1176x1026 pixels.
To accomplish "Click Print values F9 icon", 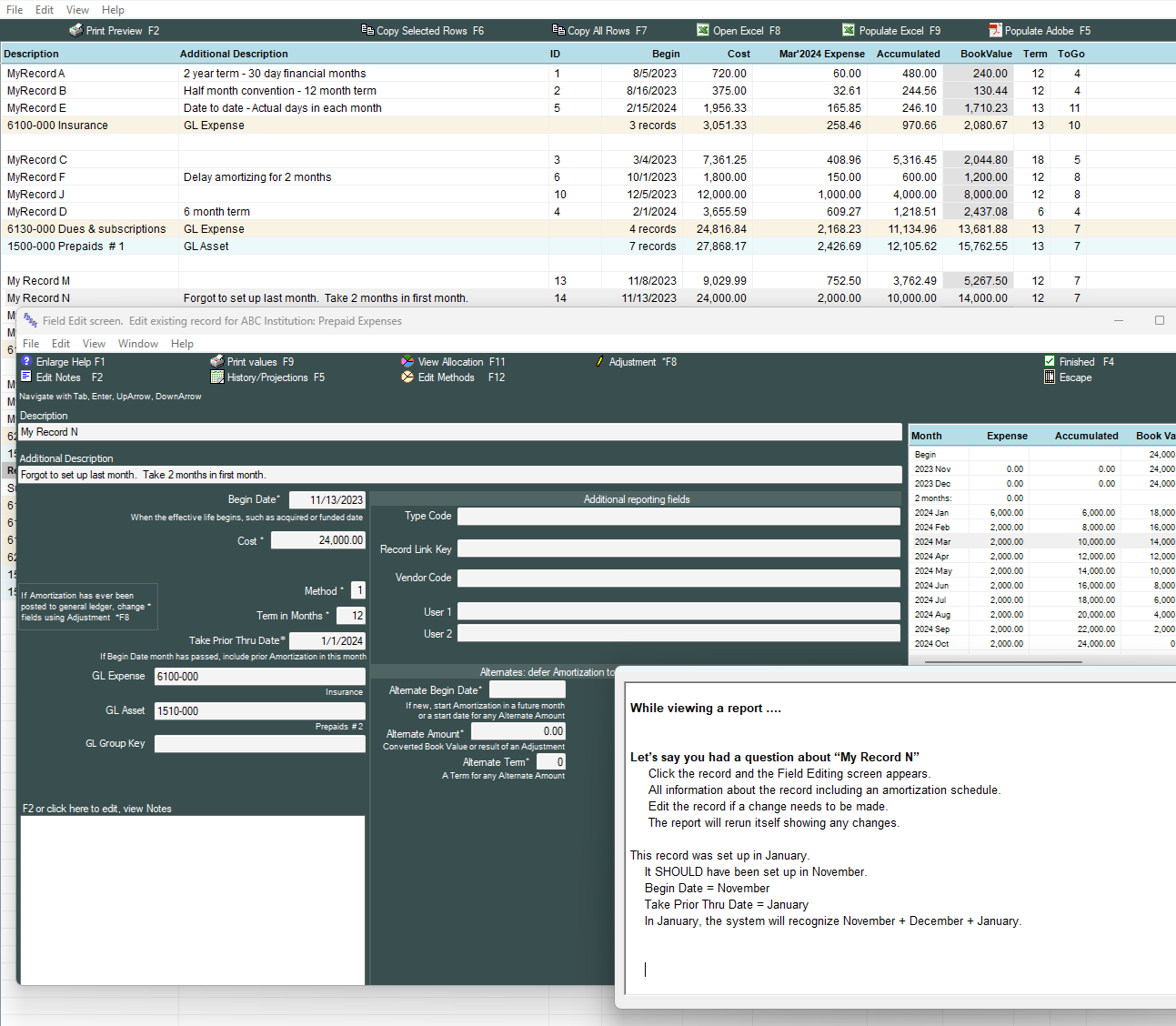I will (x=216, y=362).
